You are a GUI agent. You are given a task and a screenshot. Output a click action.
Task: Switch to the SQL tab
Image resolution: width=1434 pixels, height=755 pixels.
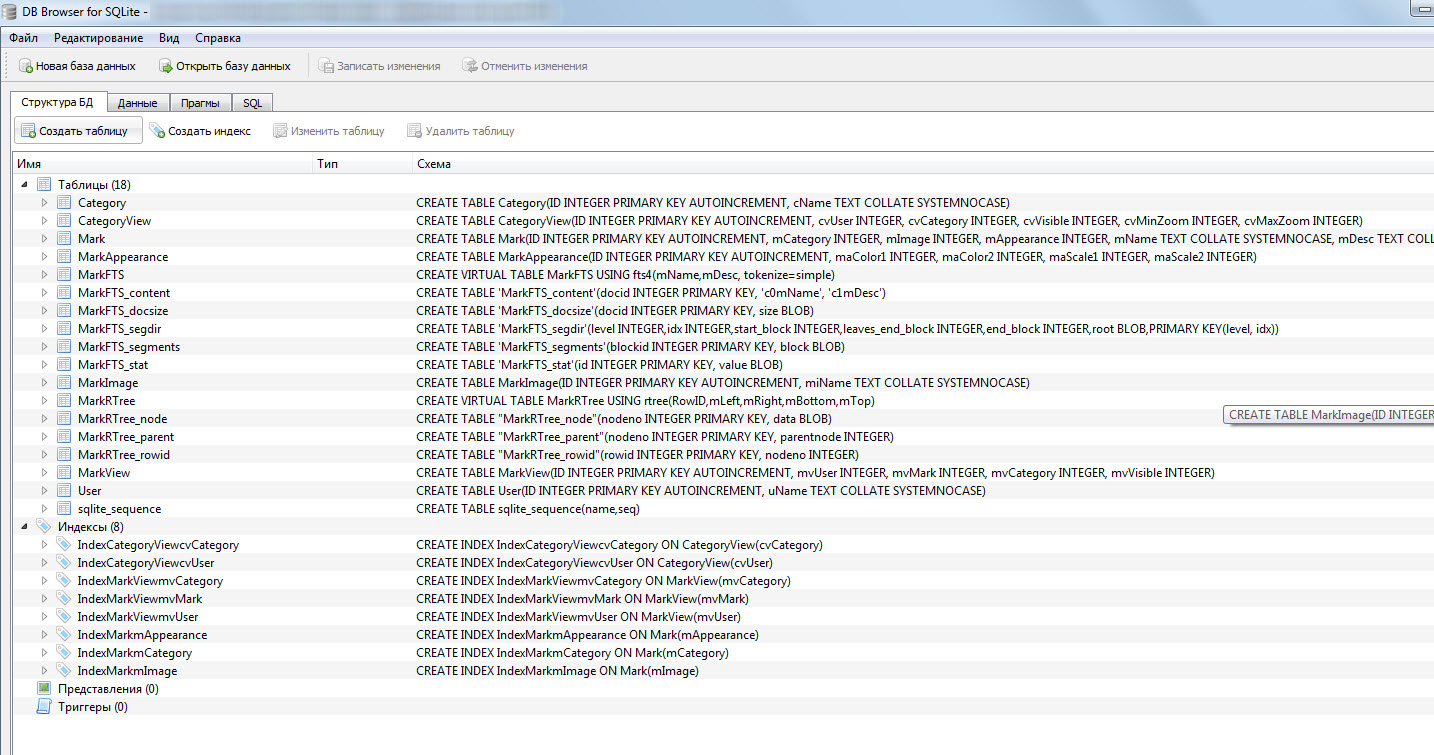252,103
